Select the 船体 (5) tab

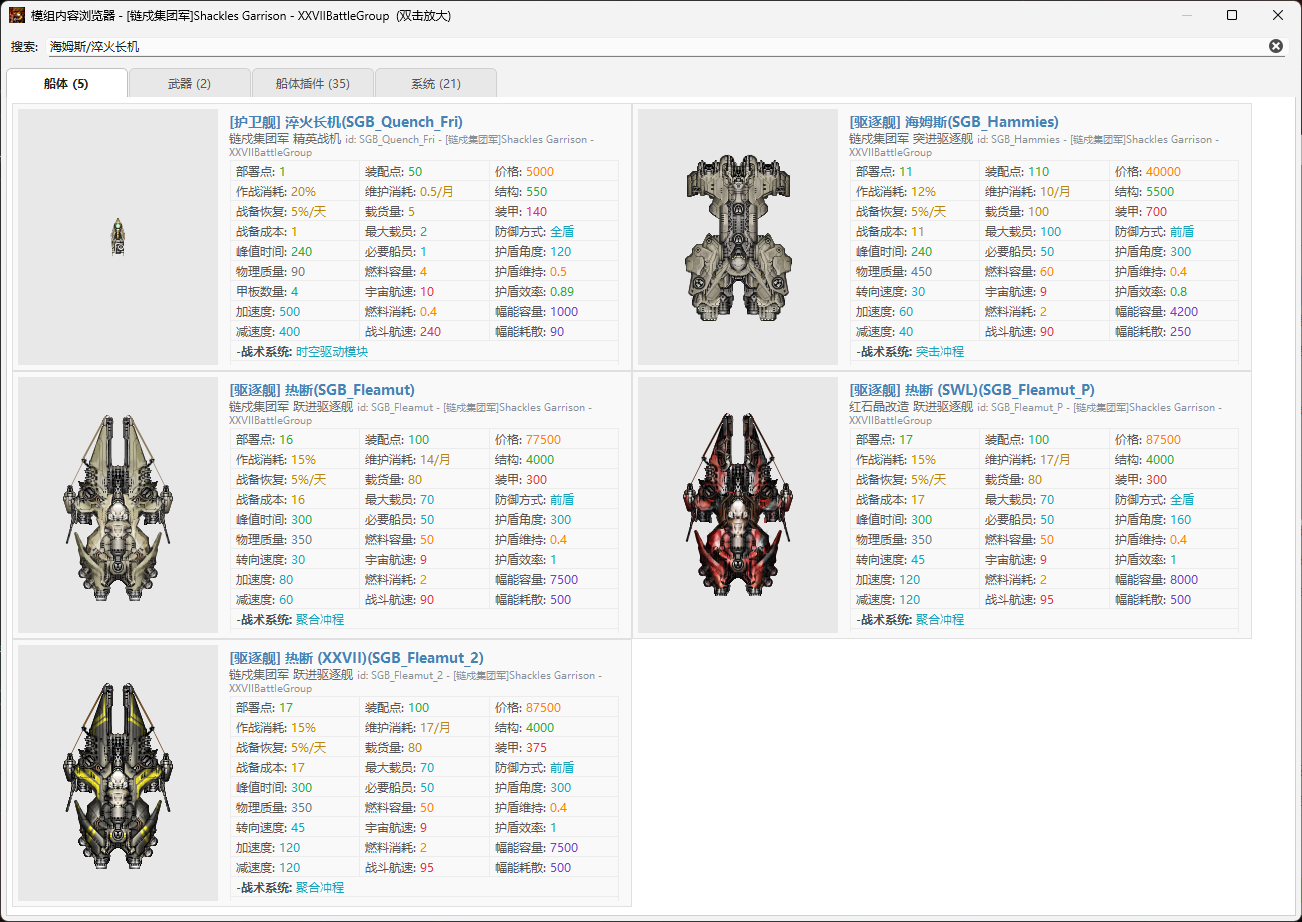click(x=66, y=84)
